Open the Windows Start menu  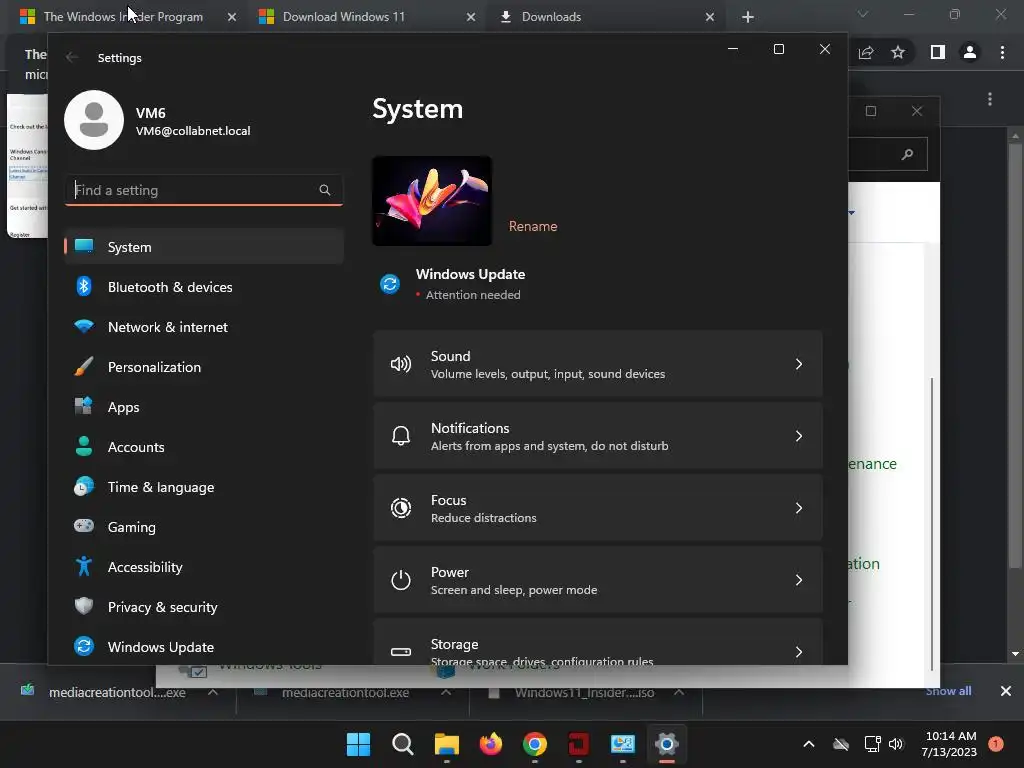358,744
